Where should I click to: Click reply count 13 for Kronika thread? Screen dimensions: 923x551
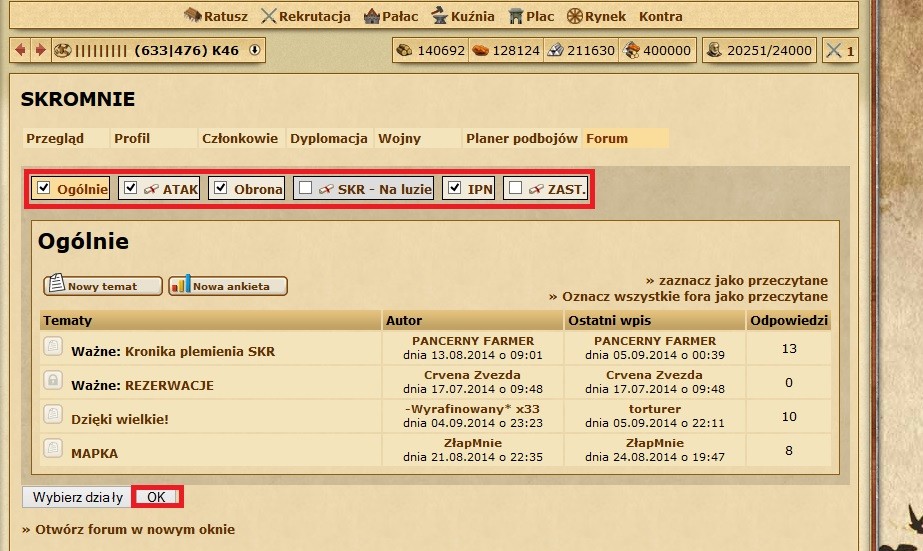coord(789,348)
